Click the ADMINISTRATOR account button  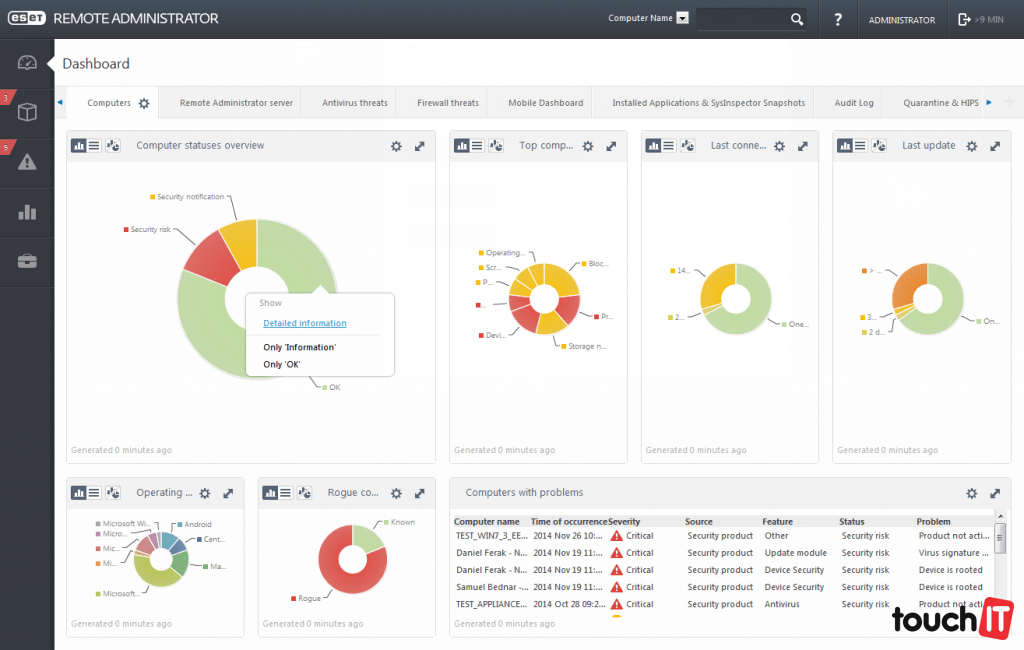click(x=902, y=20)
